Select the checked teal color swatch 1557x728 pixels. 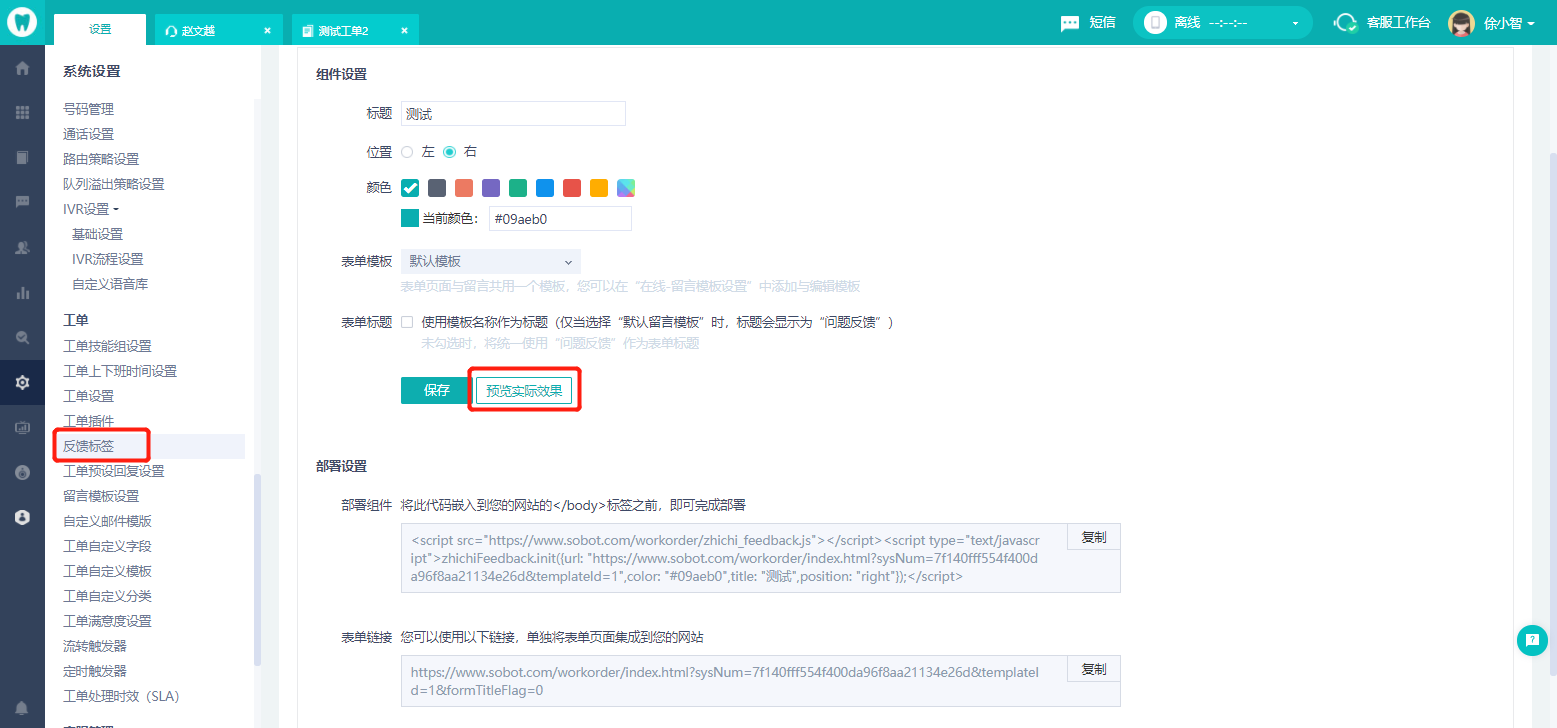410,188
